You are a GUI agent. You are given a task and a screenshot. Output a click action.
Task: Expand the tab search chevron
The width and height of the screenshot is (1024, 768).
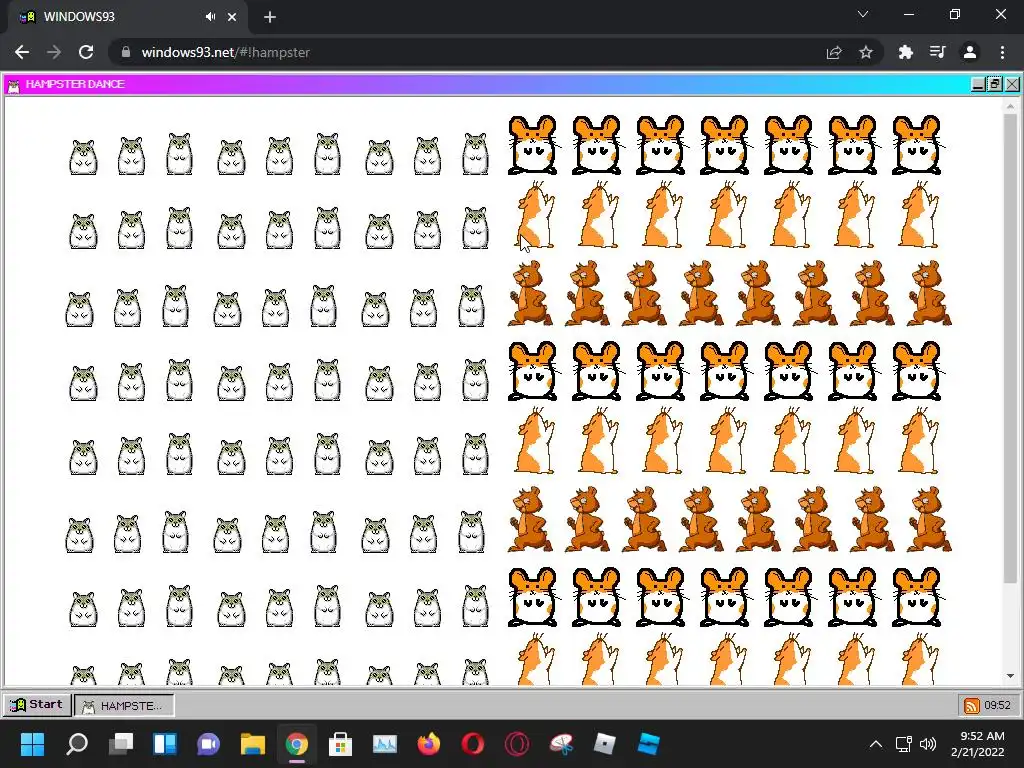click(863, 14)
